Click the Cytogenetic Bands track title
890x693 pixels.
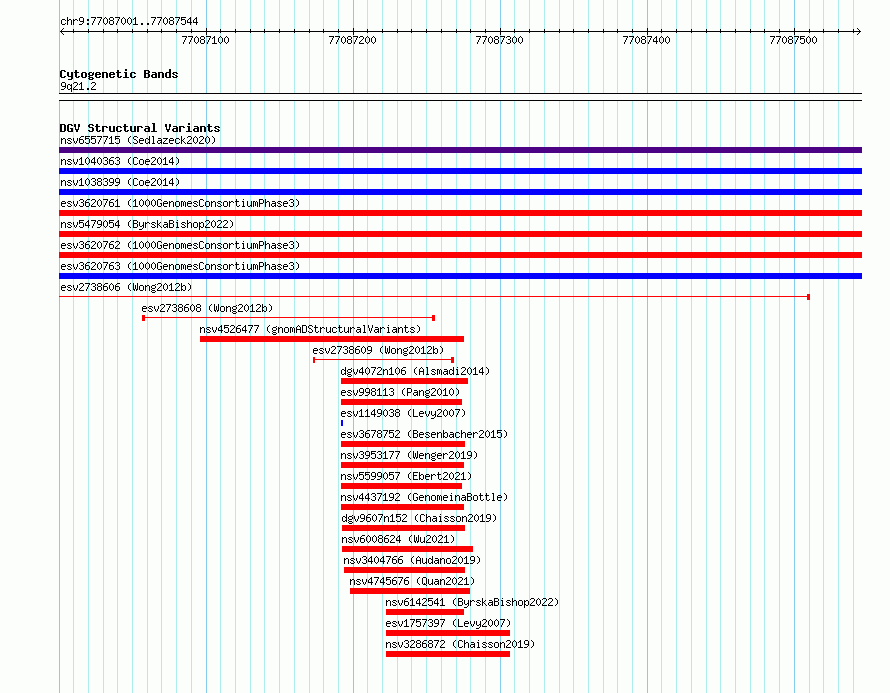[119, 74]
